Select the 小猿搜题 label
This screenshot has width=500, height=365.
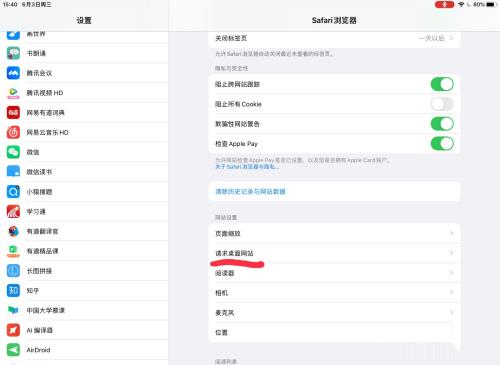click(39, 192)
